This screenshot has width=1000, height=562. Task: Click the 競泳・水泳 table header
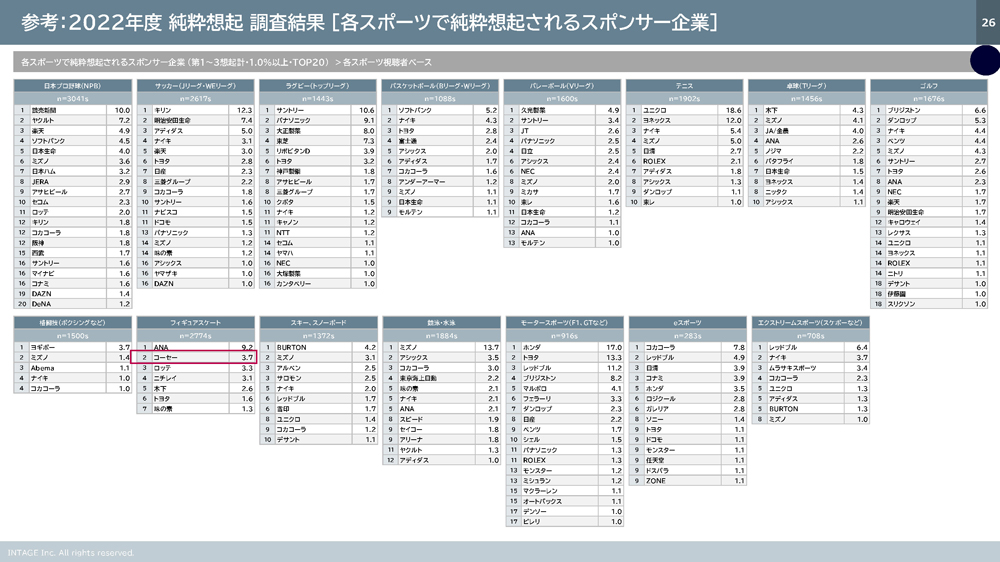click(x=441, y=323)
